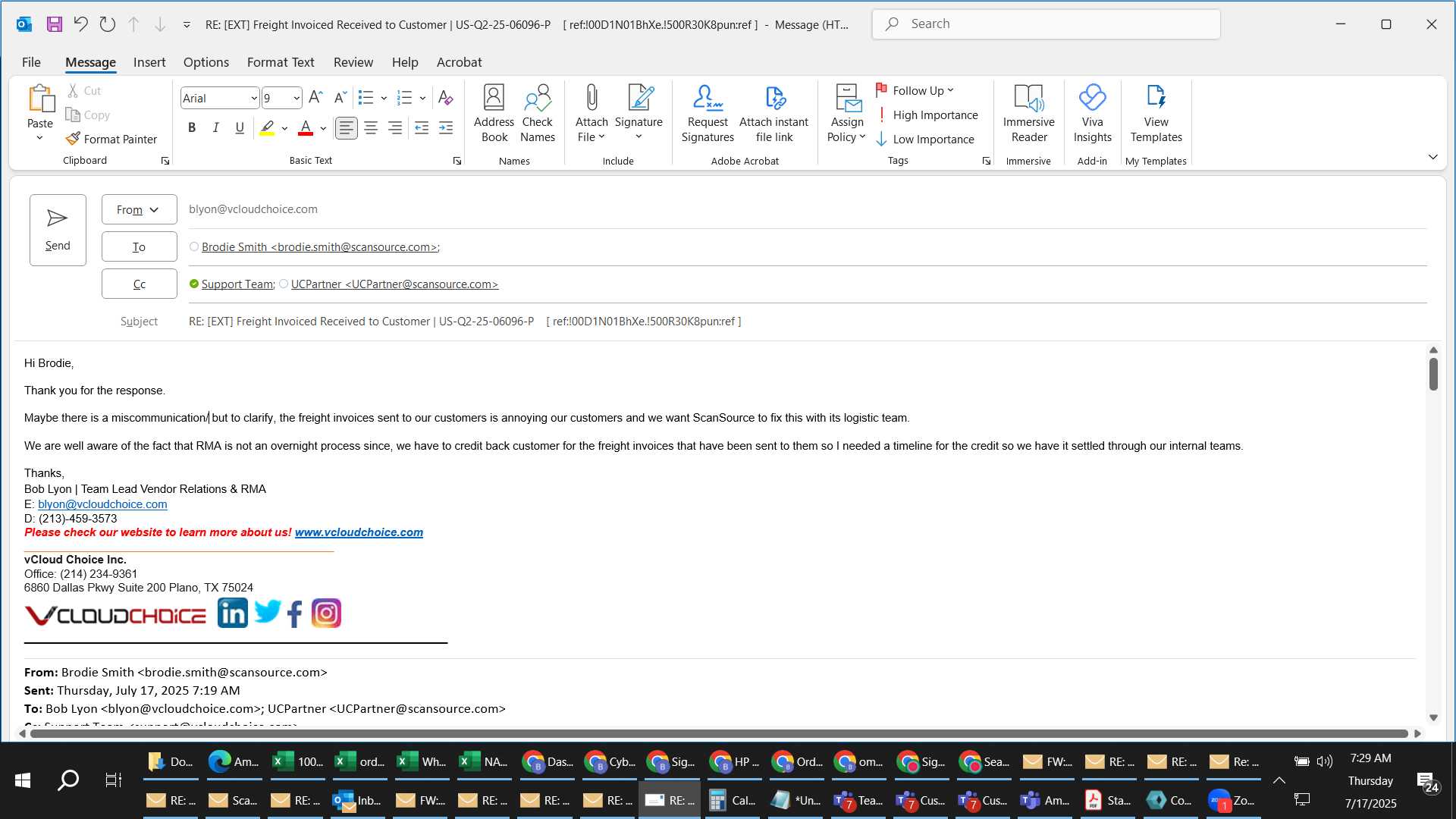Select Support Team recipient in Cc
Viewport: 1456px width, 819px height.
(x=238, y=284)
